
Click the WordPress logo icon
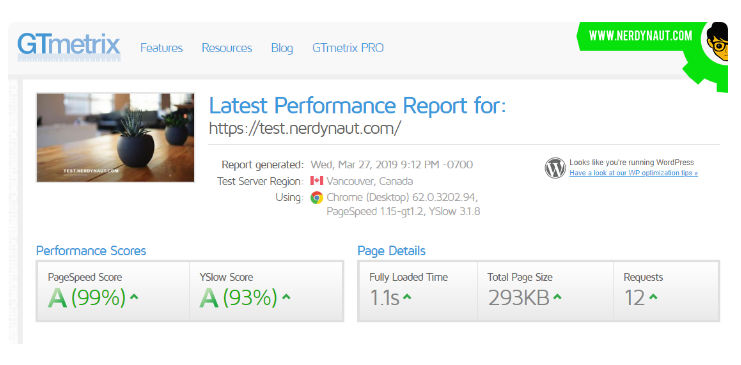(x=555, y=168)
